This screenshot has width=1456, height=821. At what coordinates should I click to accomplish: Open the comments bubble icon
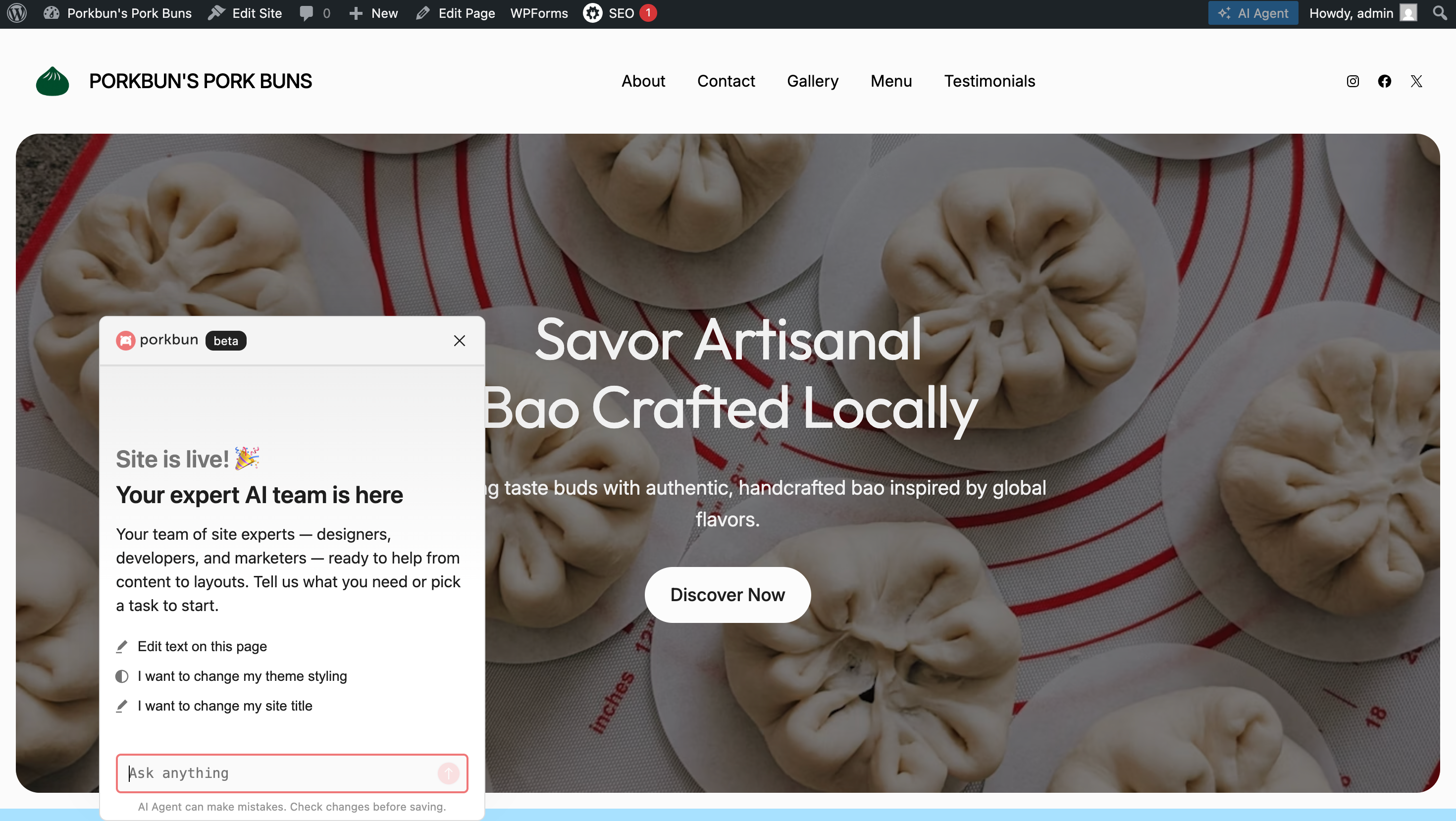point(306,13)
